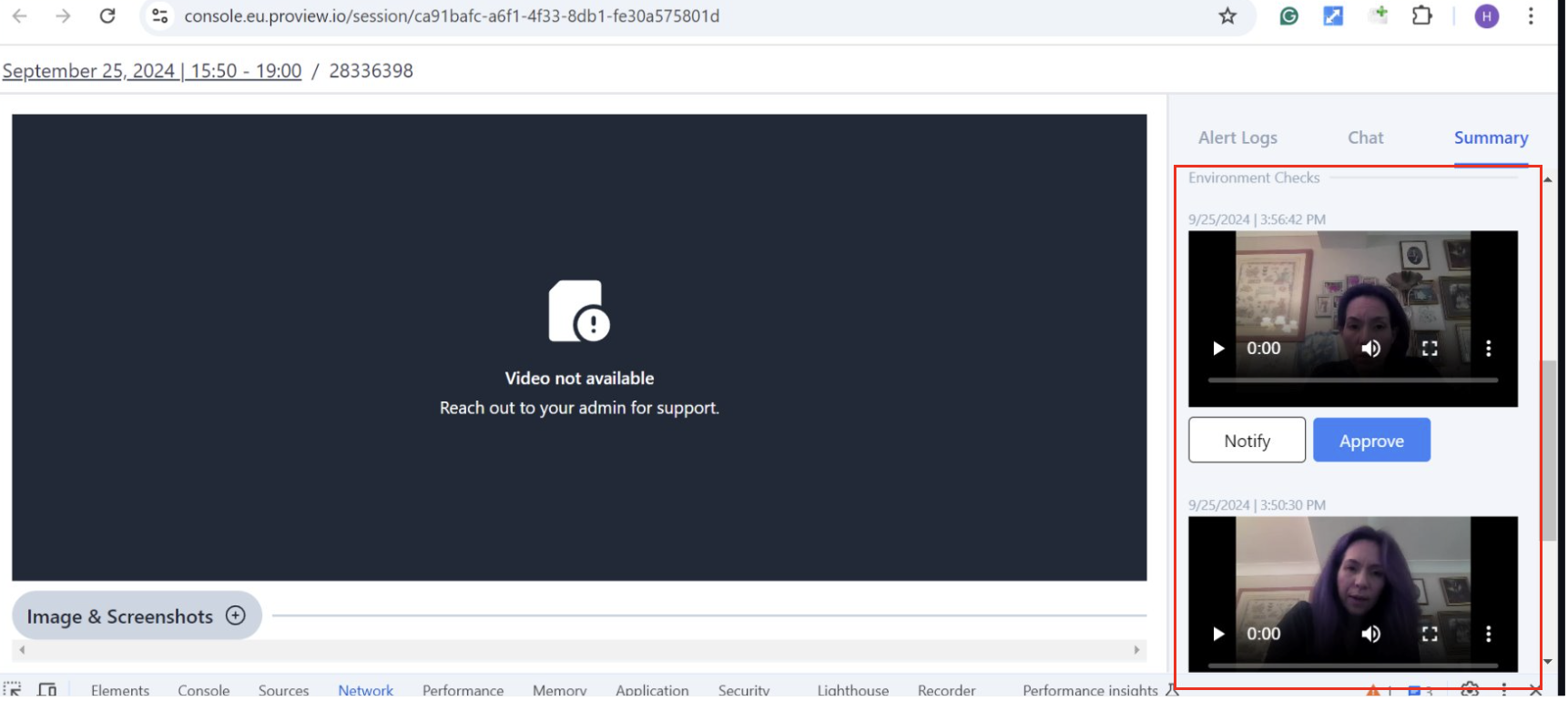
Task: Go forward with the browser forward arrow
Action: tap(63, 15)
